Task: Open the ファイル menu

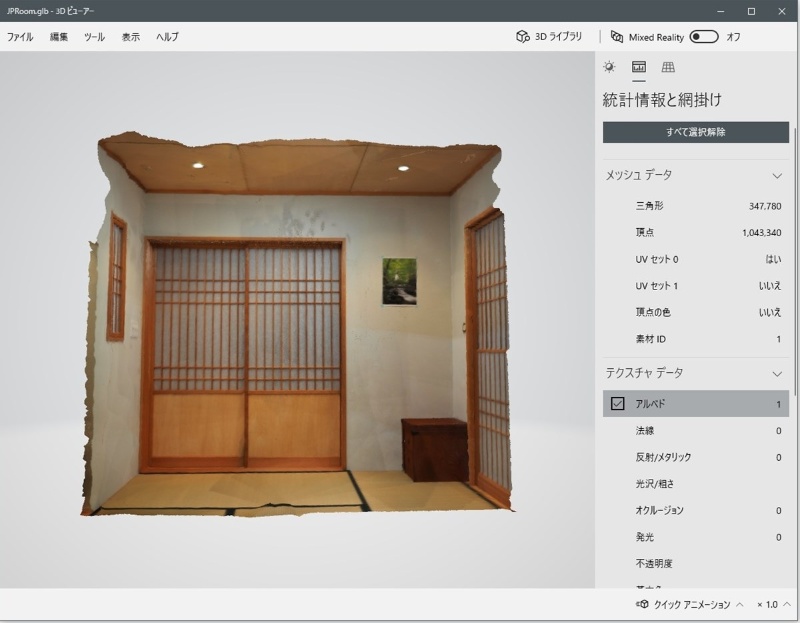Action: coord(20,37)
